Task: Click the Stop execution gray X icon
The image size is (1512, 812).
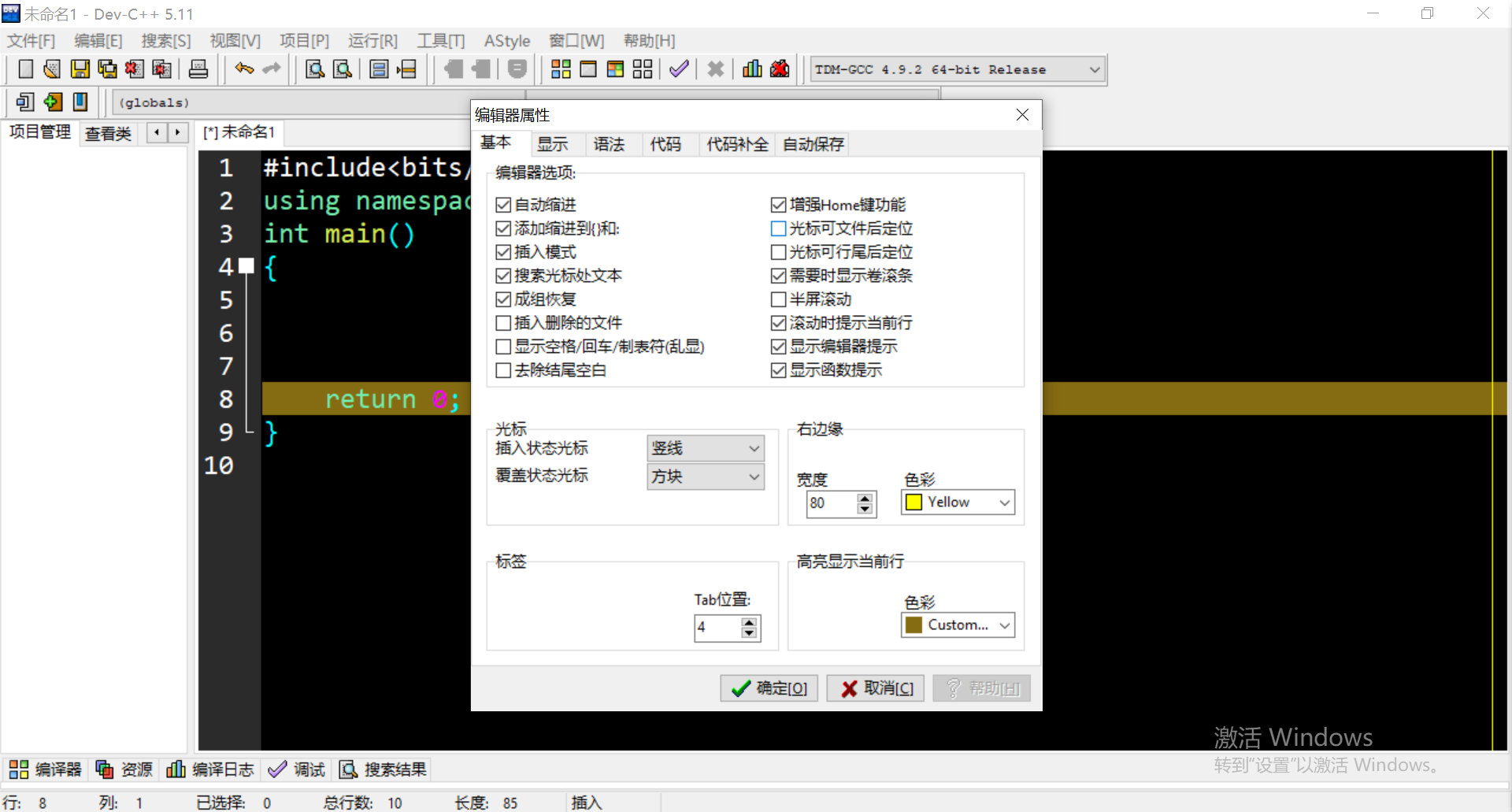Action: point(715,69)
